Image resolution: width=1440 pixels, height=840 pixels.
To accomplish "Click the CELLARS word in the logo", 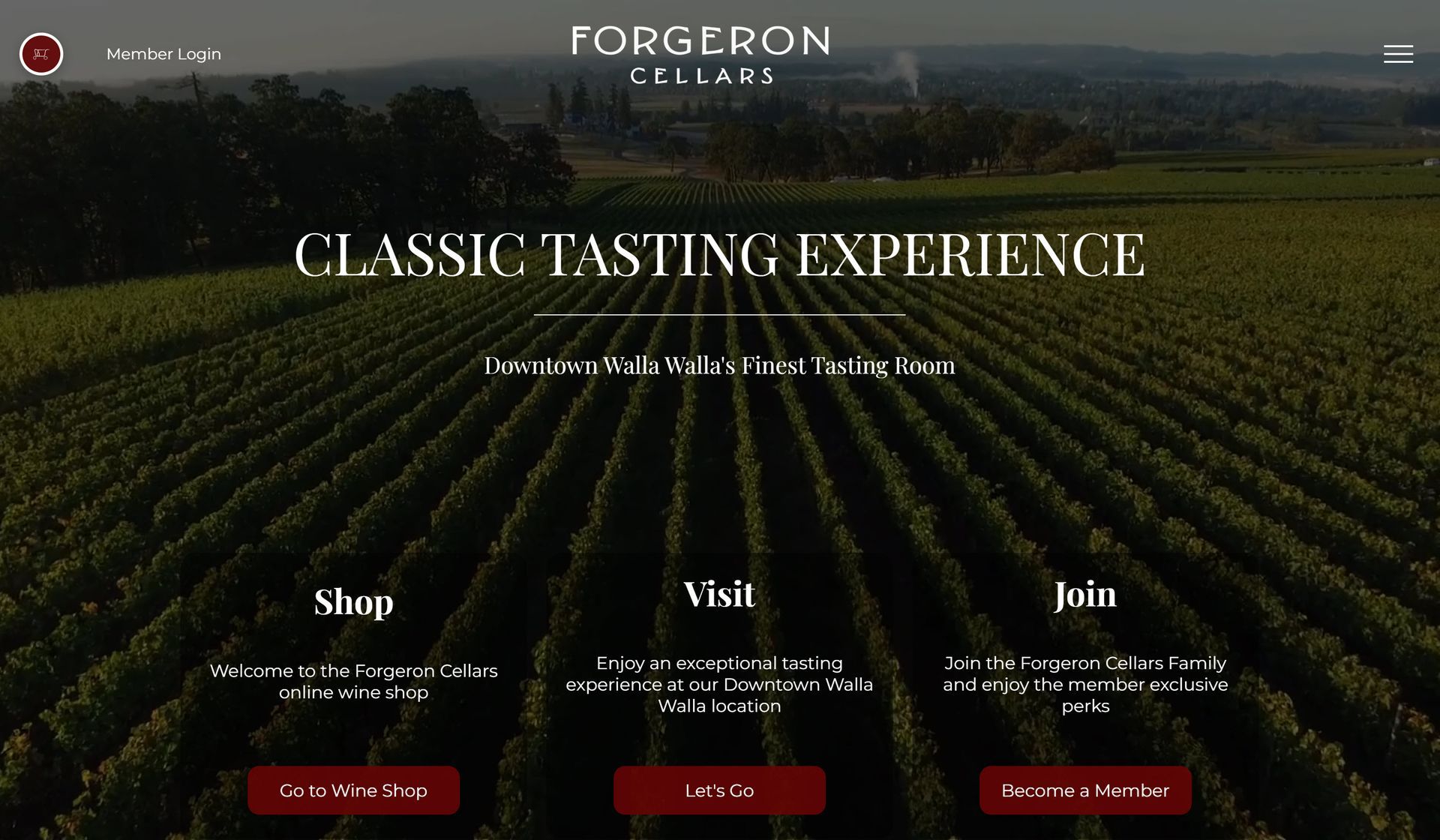I will point(701,76).
